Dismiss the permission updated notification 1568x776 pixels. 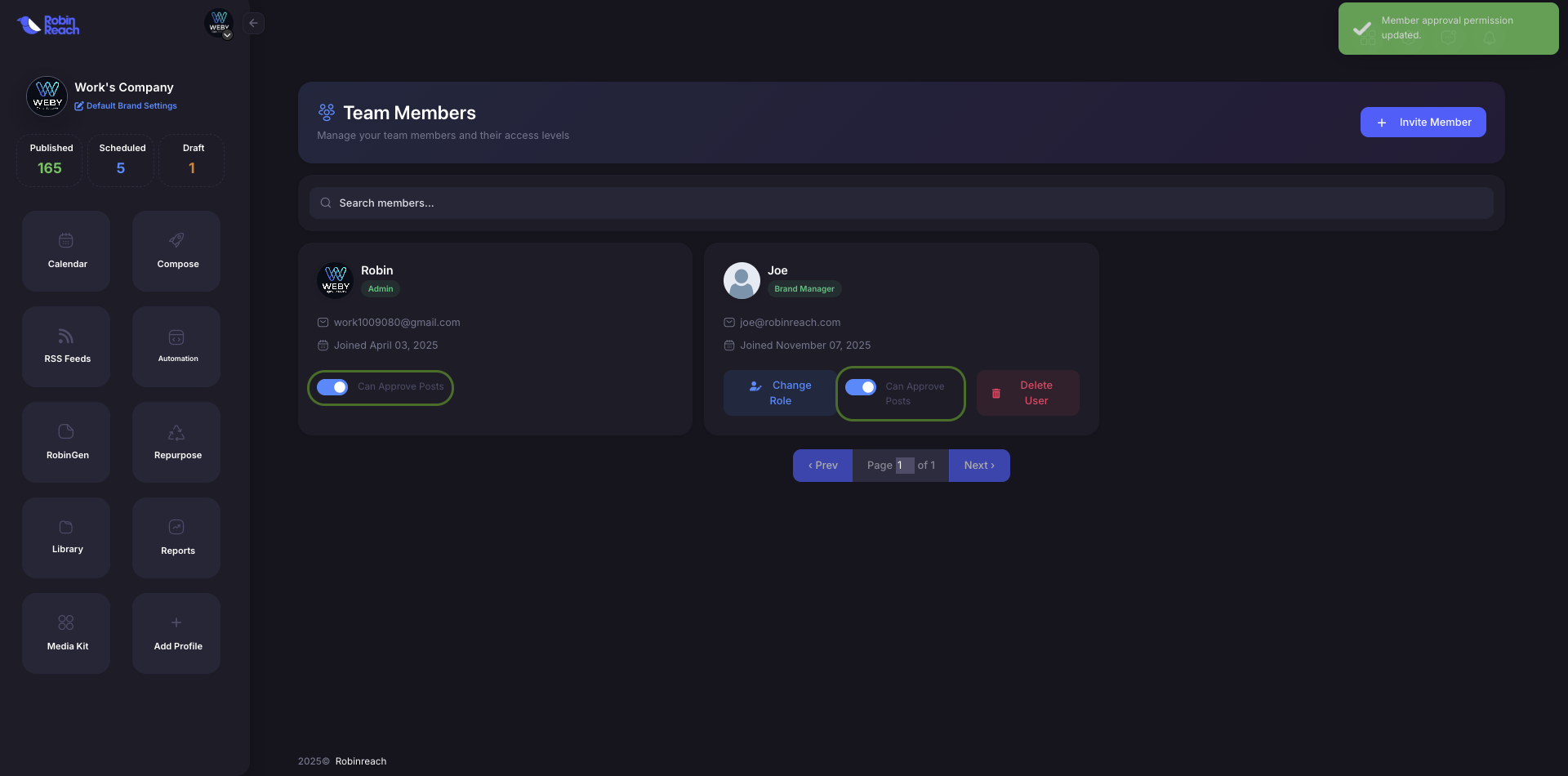1448,29
